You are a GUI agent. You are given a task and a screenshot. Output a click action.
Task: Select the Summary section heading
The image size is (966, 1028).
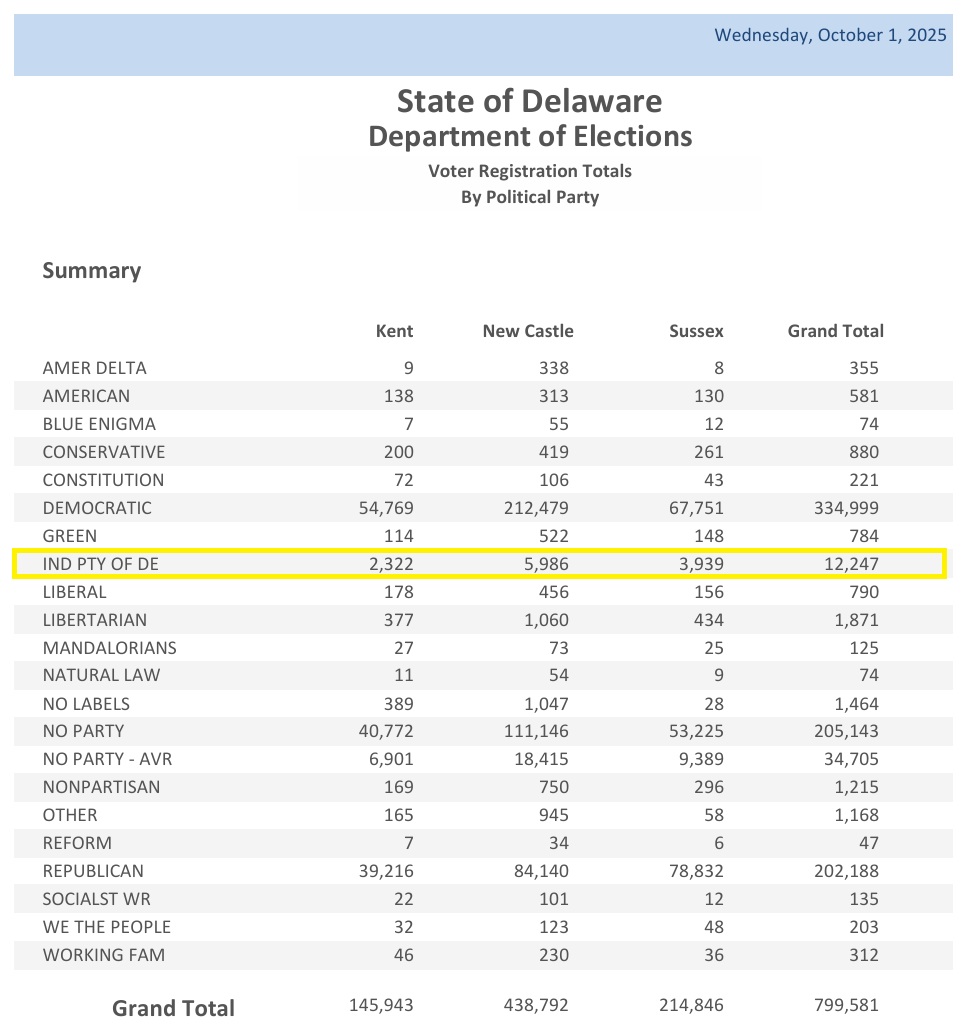[x=92, y=270]
